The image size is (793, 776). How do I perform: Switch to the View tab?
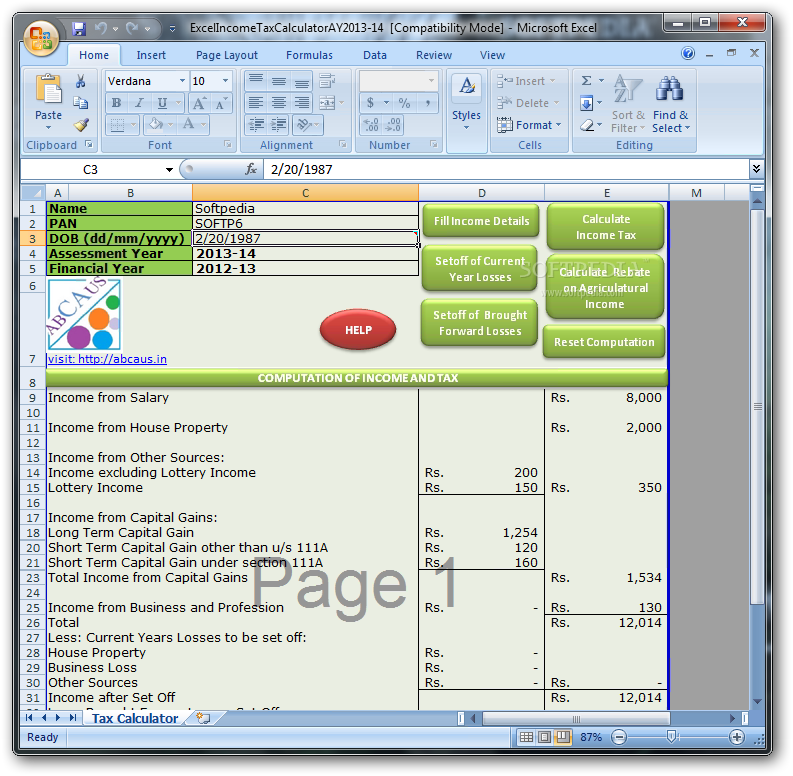click(492, 55)
